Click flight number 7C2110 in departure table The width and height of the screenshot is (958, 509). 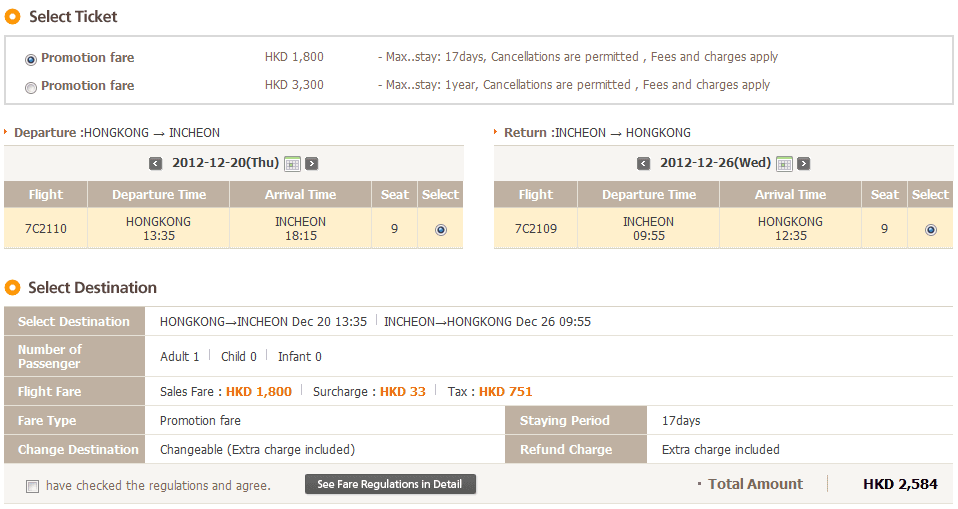click(46, 229)
